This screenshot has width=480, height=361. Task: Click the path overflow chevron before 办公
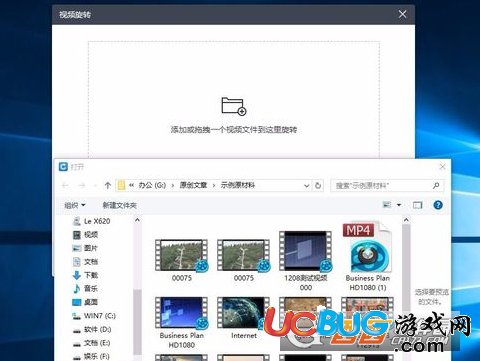tap(132, 185)
